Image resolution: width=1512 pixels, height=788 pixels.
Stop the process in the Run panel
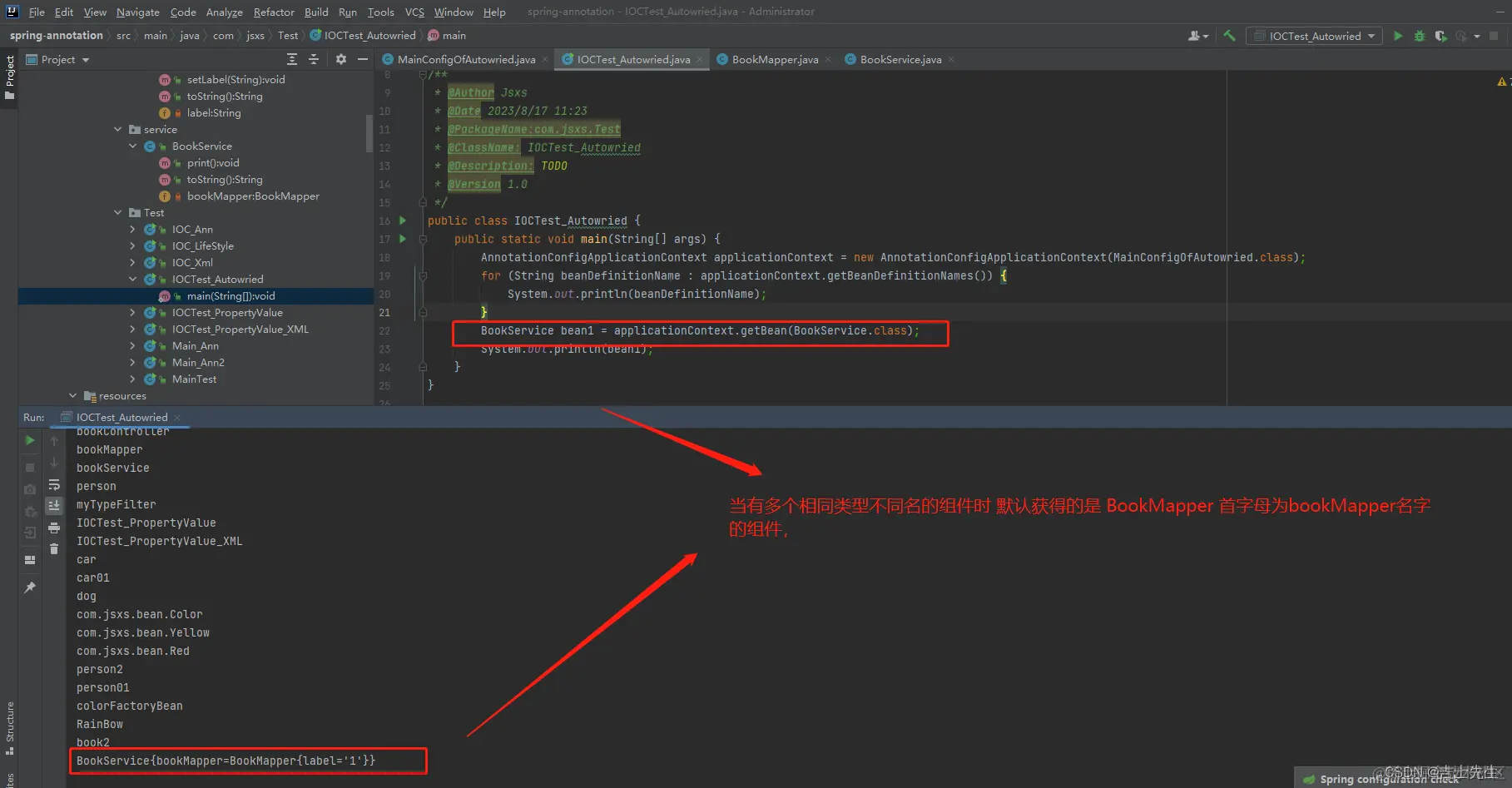point(30,468)
